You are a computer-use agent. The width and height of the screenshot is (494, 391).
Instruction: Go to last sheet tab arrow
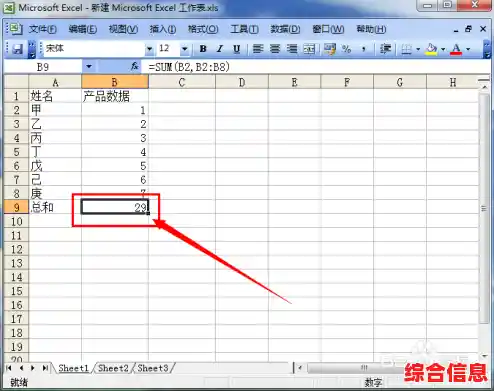45,368
